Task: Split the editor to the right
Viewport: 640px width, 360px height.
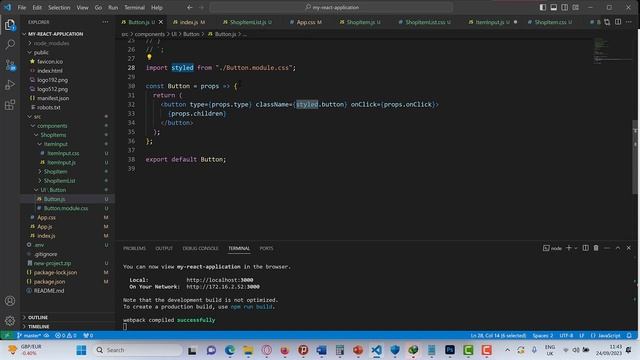Action: click(618, 22)
